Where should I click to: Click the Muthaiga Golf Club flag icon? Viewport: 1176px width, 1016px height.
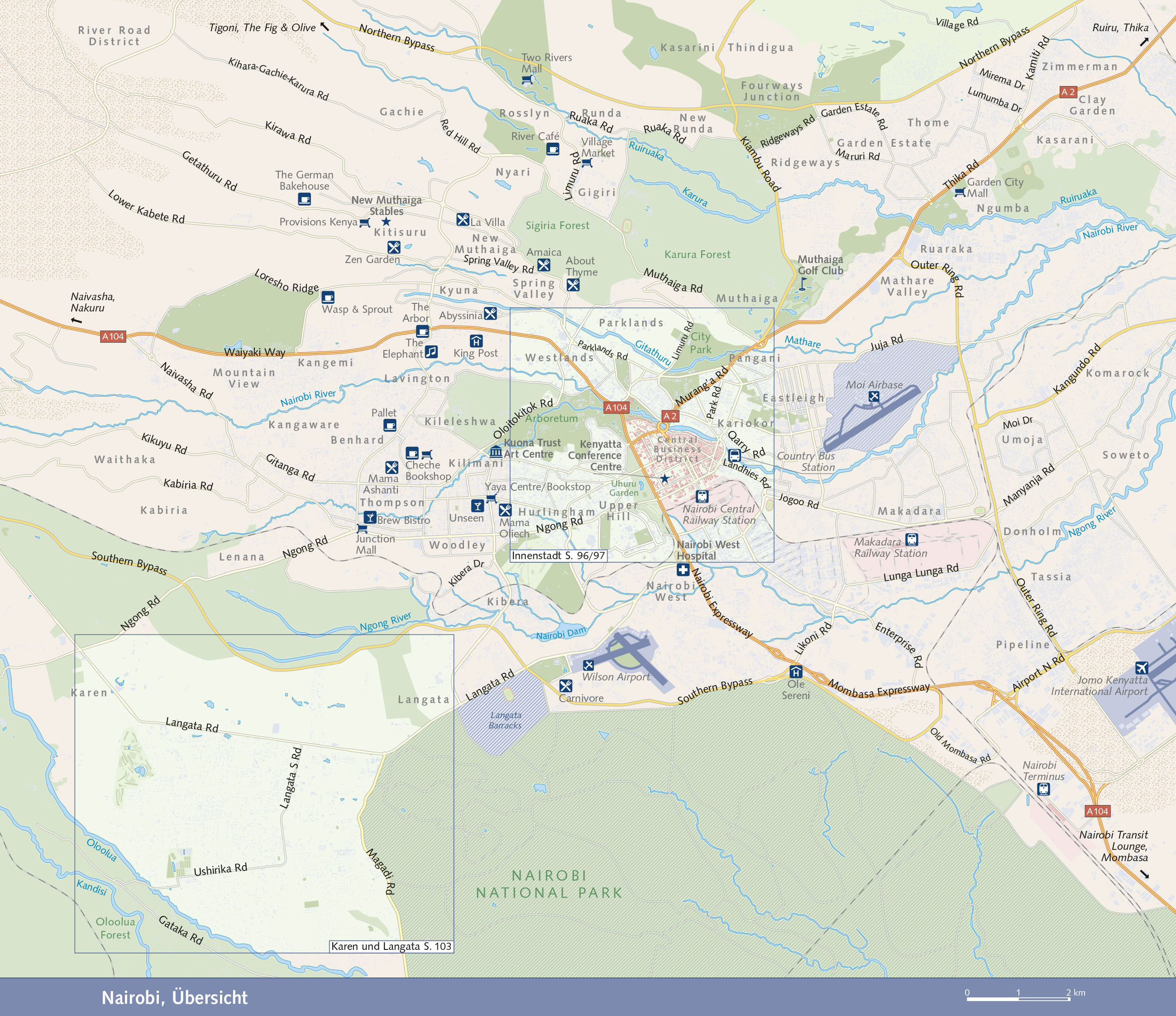click(803, 284)
